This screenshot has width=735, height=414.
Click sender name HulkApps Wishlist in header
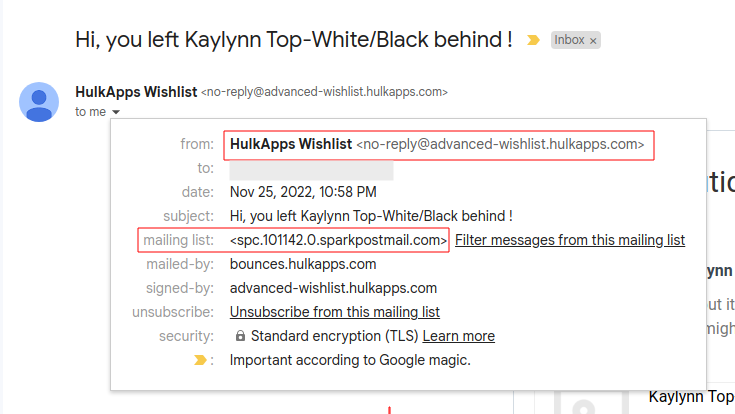[x=136, y=92]
